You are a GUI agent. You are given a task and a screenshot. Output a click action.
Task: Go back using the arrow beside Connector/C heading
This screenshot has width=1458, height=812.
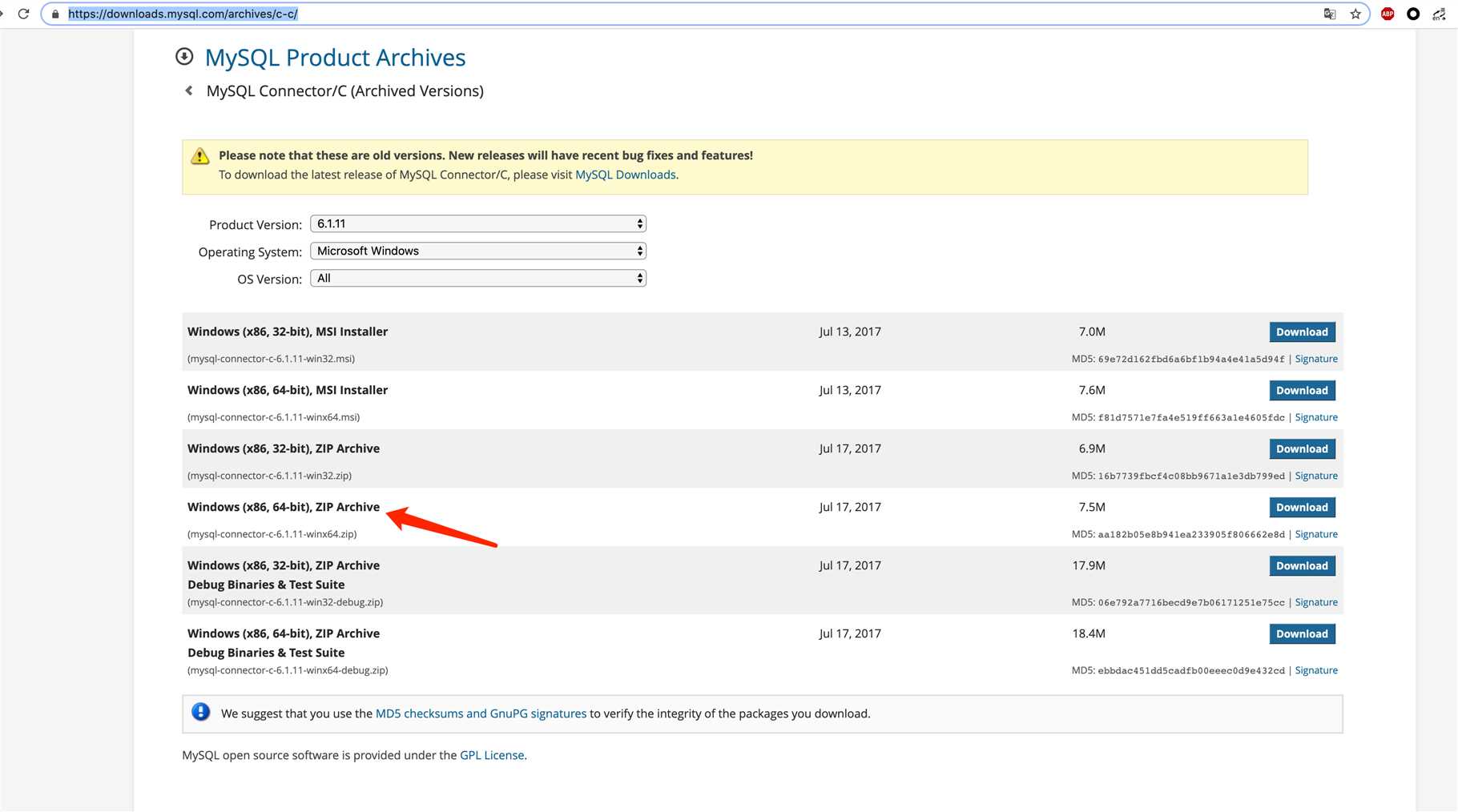pyautogui.click(x=189, y=90)
